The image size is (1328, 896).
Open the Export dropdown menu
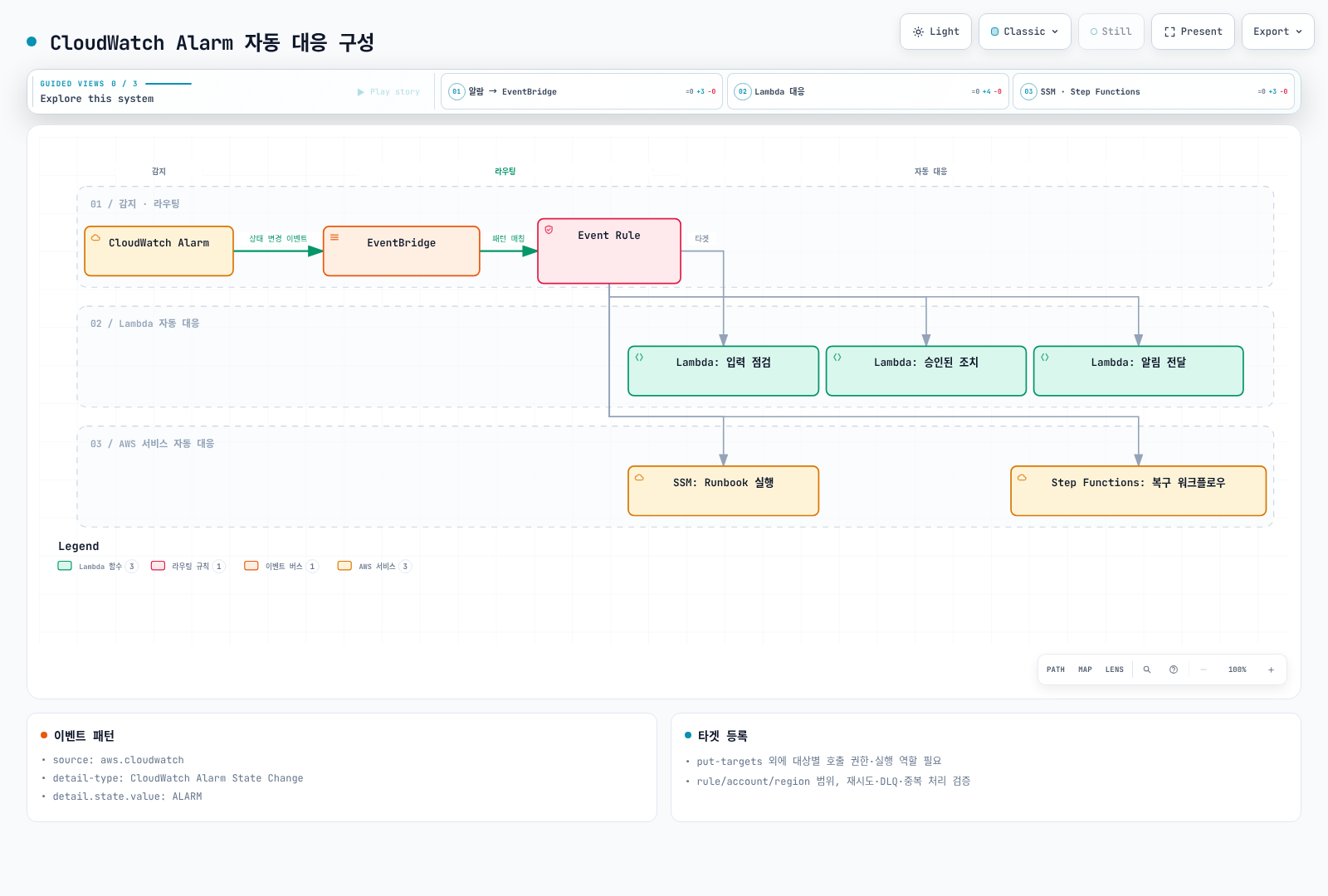1277,32
